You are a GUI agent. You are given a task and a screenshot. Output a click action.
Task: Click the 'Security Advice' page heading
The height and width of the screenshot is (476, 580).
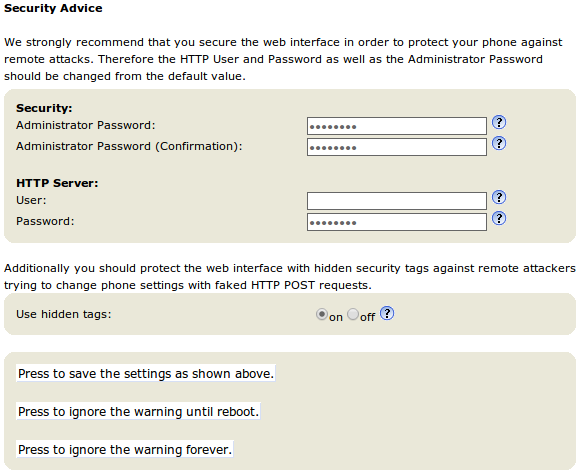[x=53, y=8]
